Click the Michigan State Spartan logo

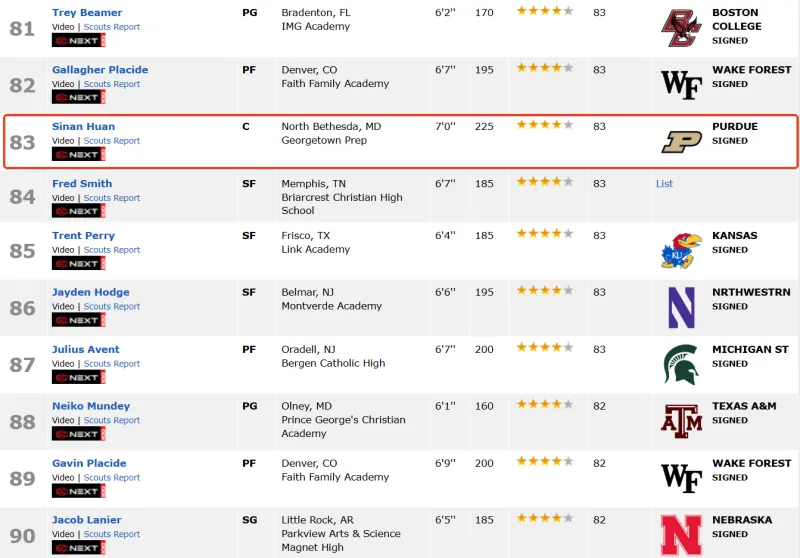click(681, 365)
